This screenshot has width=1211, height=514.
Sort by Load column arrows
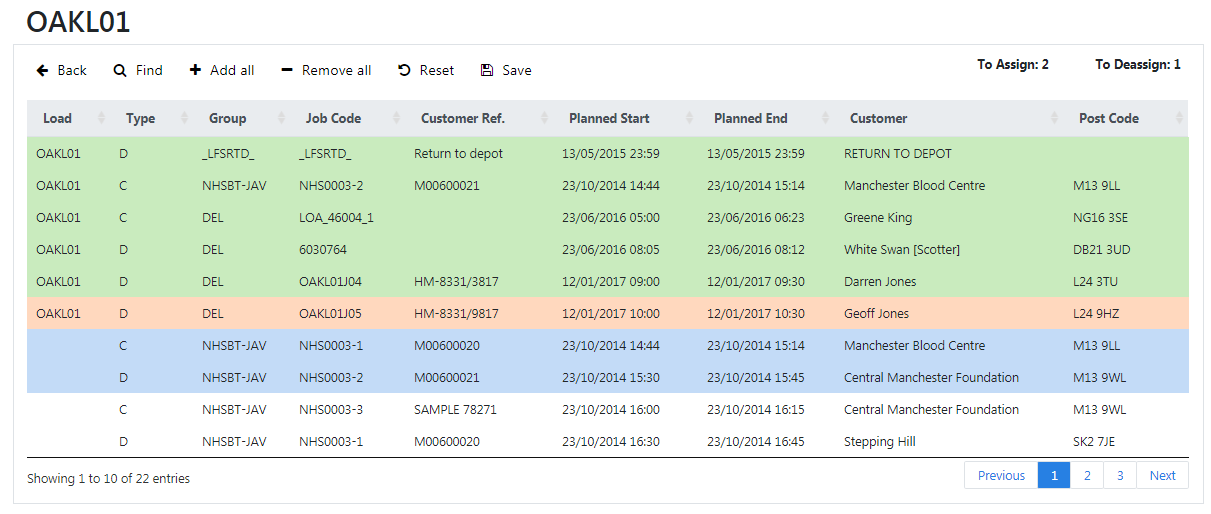(101, 118)
